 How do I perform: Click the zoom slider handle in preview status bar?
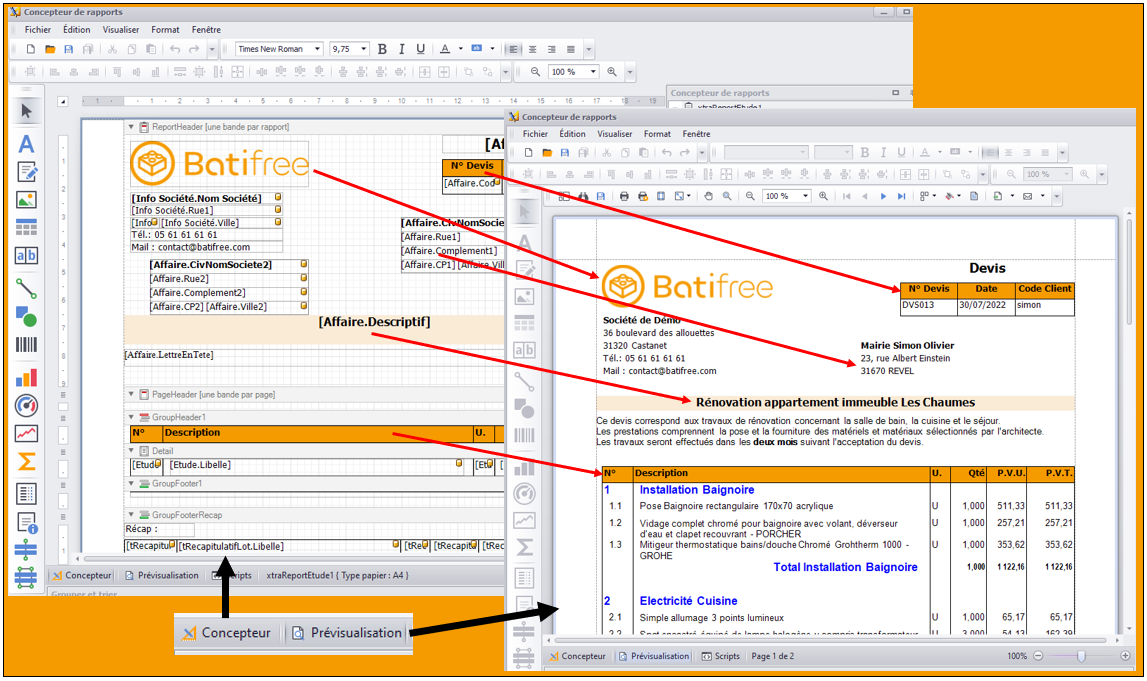1081,656
